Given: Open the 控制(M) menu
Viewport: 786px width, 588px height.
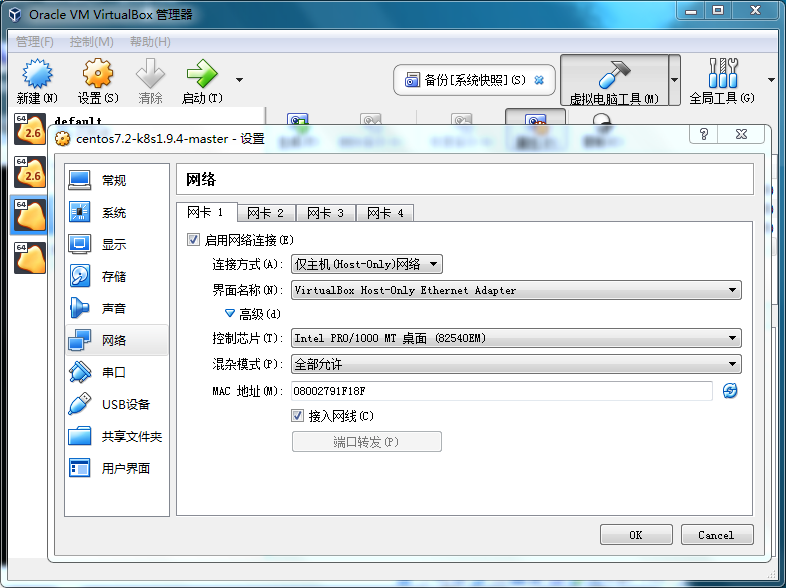Looking at the screenshot, I should [x=91, y=42].
